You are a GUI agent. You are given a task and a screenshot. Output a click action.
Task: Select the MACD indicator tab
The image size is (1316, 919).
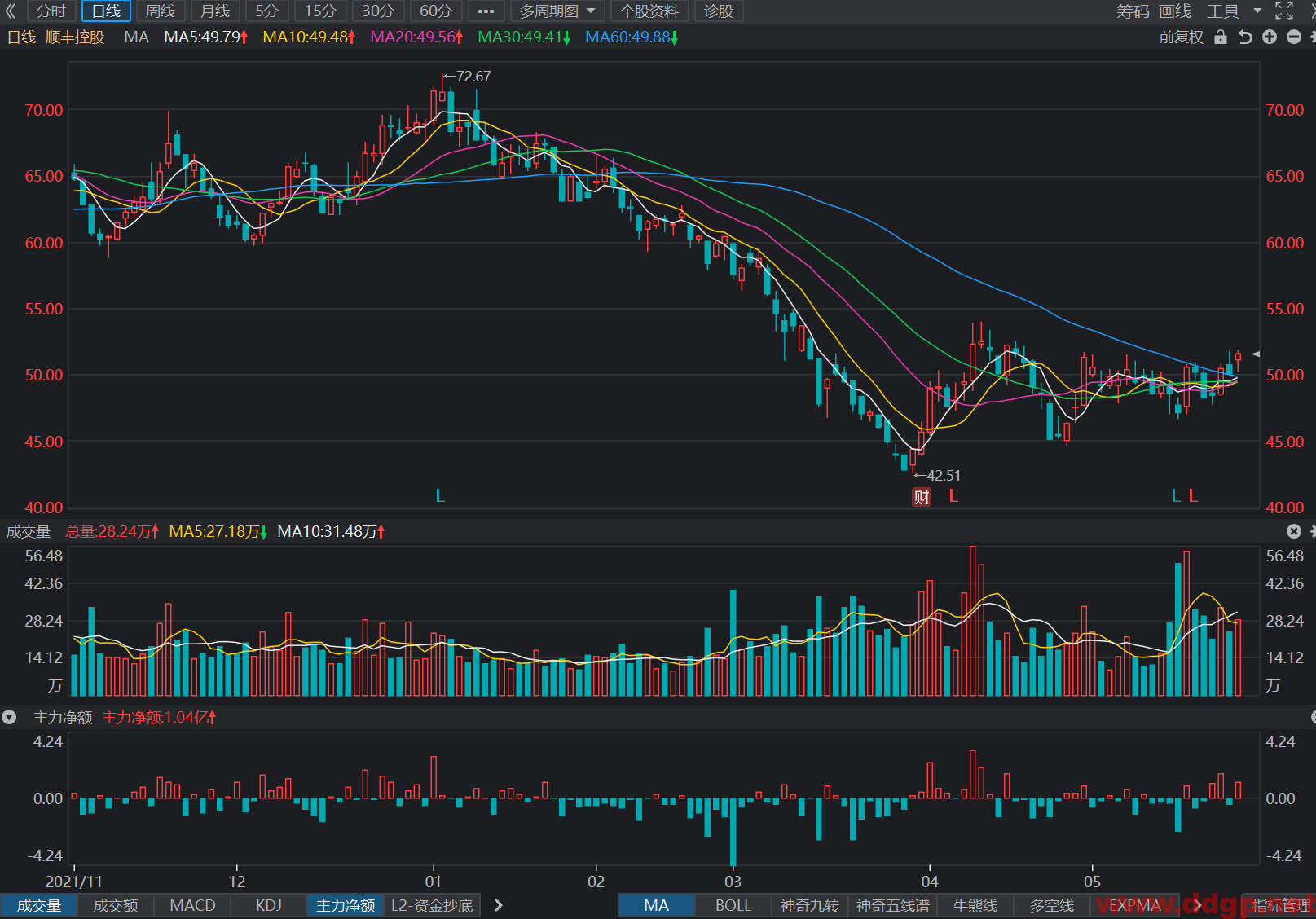(192, 905)
